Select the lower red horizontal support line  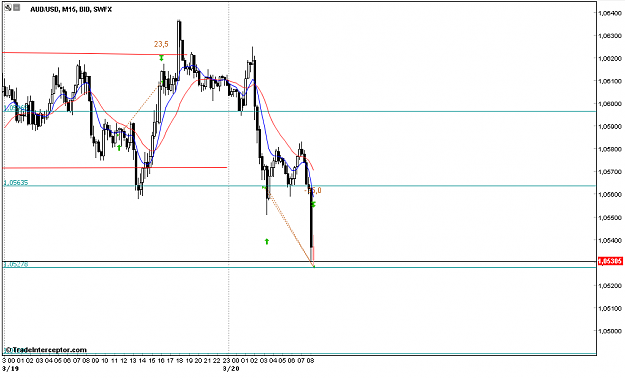point(115,167)
